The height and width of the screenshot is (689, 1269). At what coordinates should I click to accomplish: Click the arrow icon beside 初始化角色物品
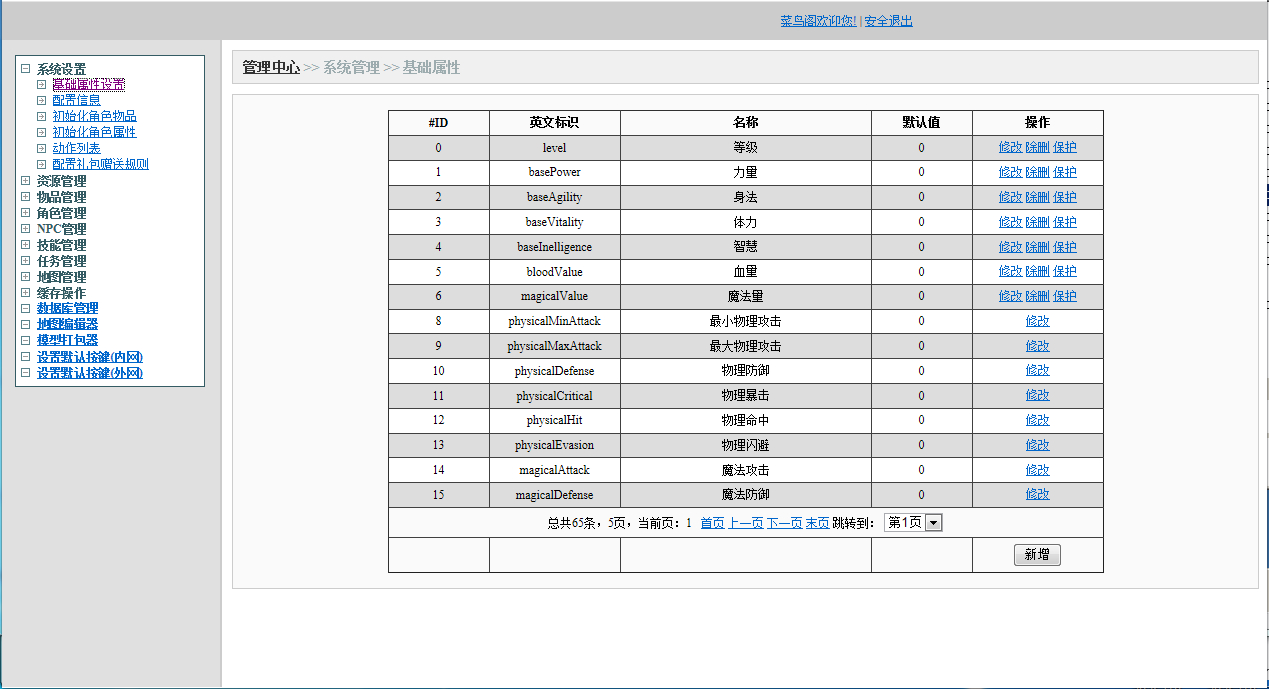[42, 116]
